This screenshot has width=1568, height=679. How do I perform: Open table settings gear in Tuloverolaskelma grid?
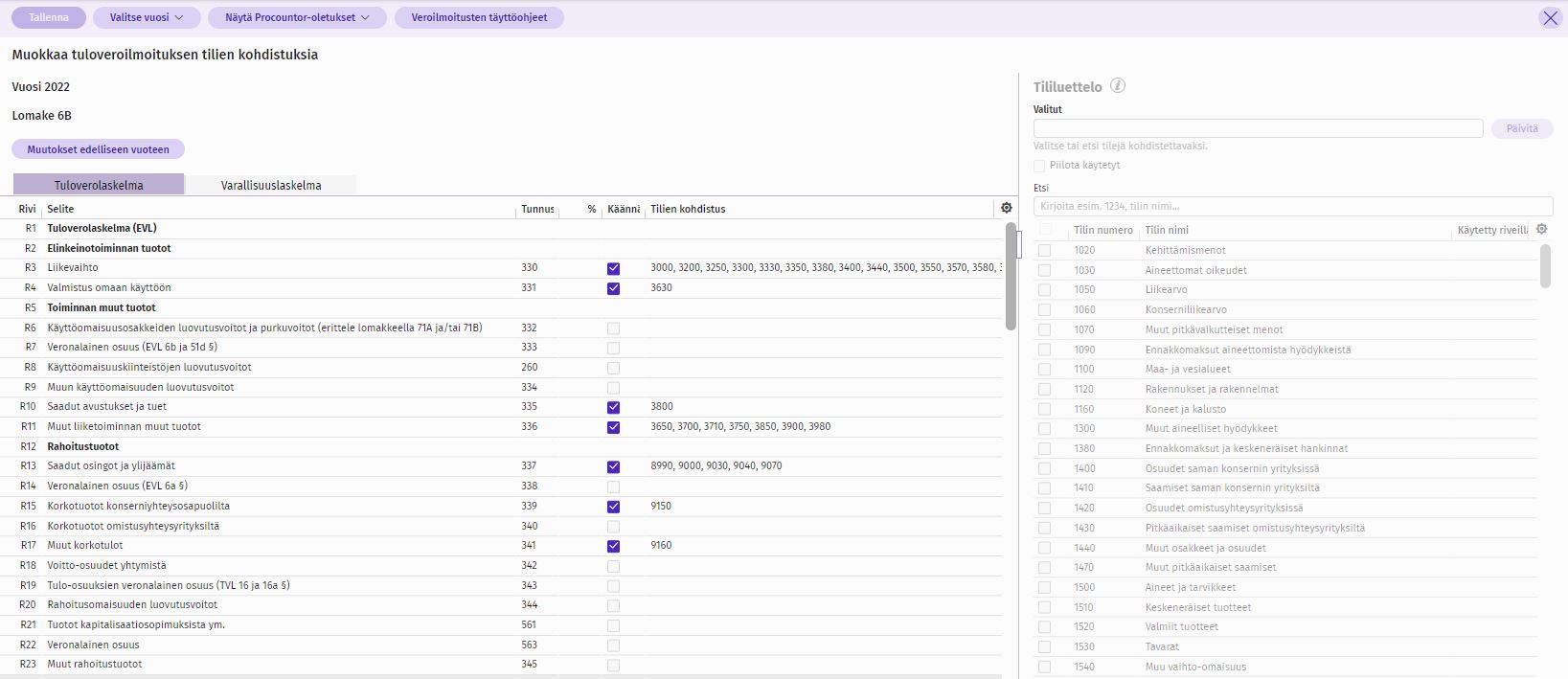click(1006, 208)
